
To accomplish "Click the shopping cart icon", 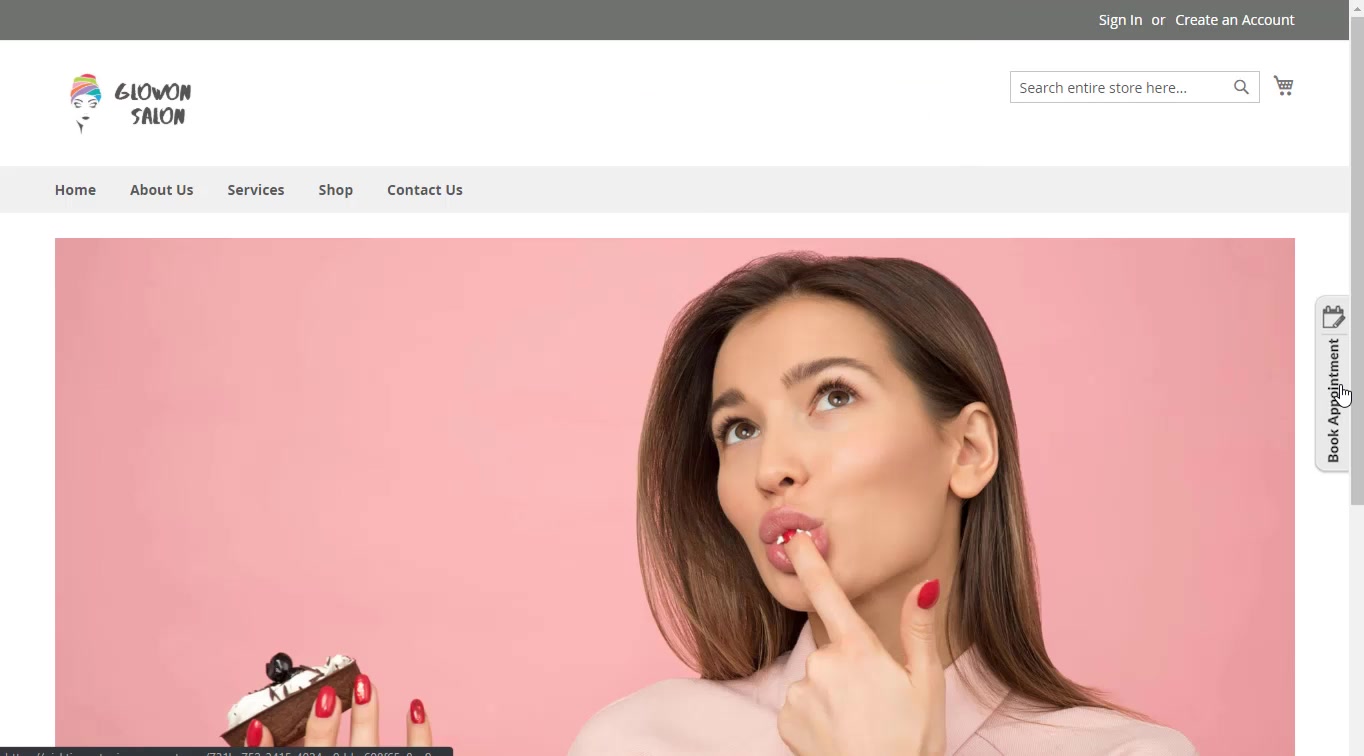I will [x=1283, y=86].
